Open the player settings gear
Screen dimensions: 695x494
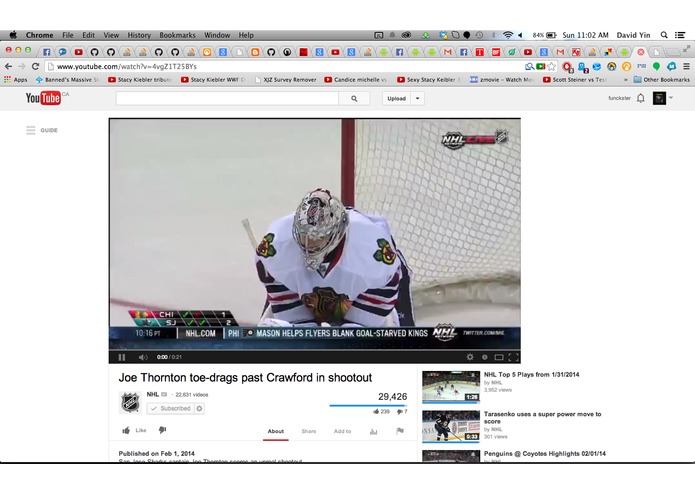click(x=470, y=357)
